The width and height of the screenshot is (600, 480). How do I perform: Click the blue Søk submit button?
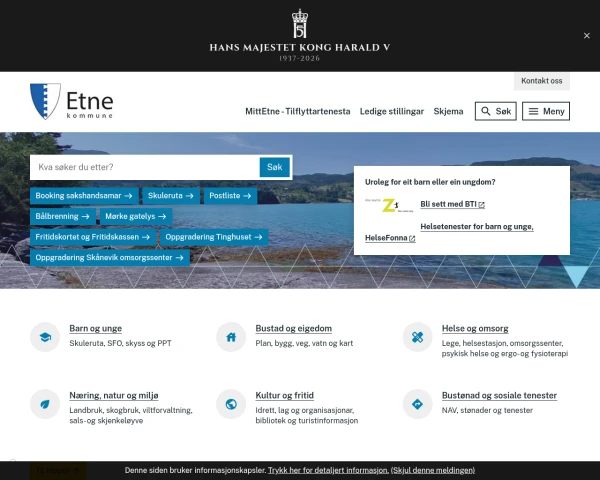click(x=274, y=167)
